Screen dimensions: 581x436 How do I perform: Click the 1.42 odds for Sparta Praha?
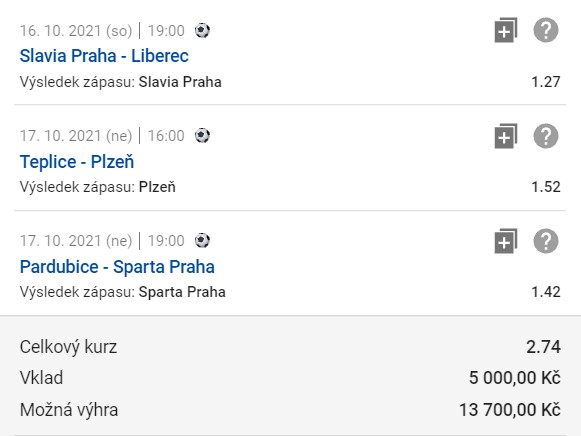(546, 292)
